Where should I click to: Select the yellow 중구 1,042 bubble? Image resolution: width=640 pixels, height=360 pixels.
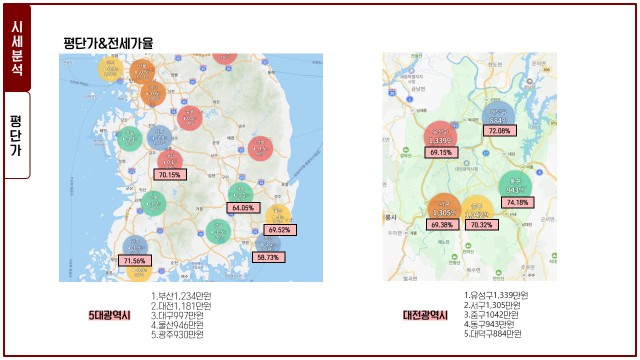click(x=478, y=209)
